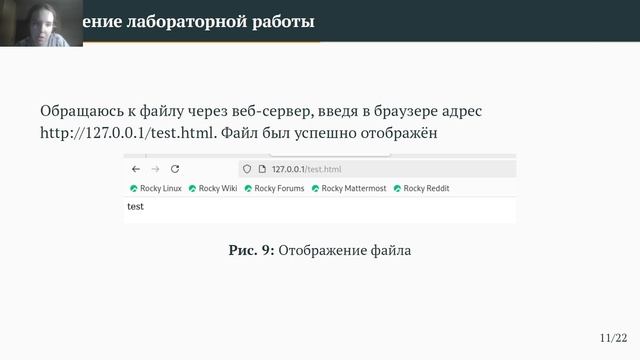Click the slide title 'лабораторной работы'
The height and width of the screenshot is (360, 640).
click(220, 22)
